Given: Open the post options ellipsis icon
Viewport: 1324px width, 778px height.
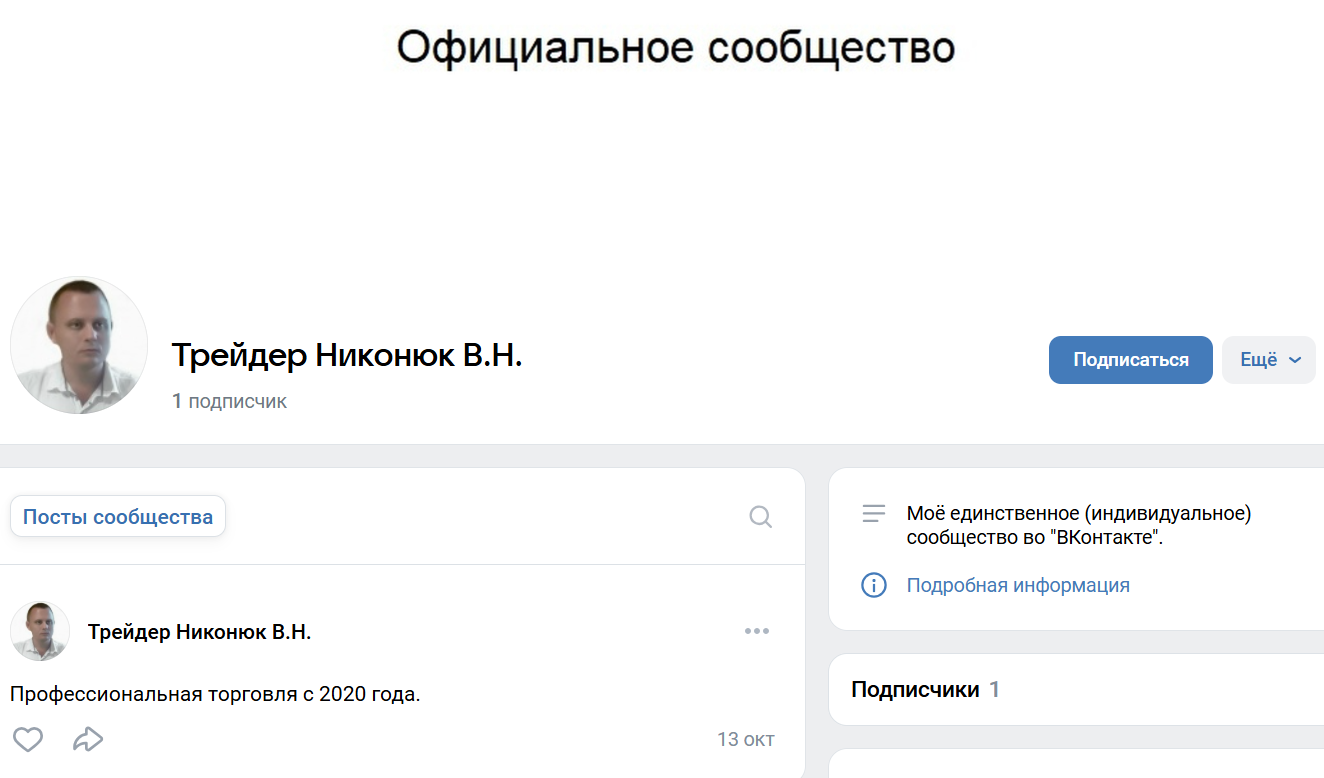Looking at the screenshot, I should coord(757,631).
